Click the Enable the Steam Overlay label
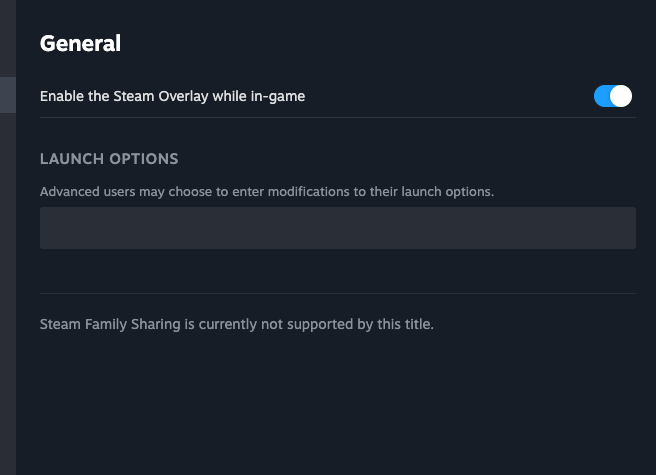 pos(172,97)
